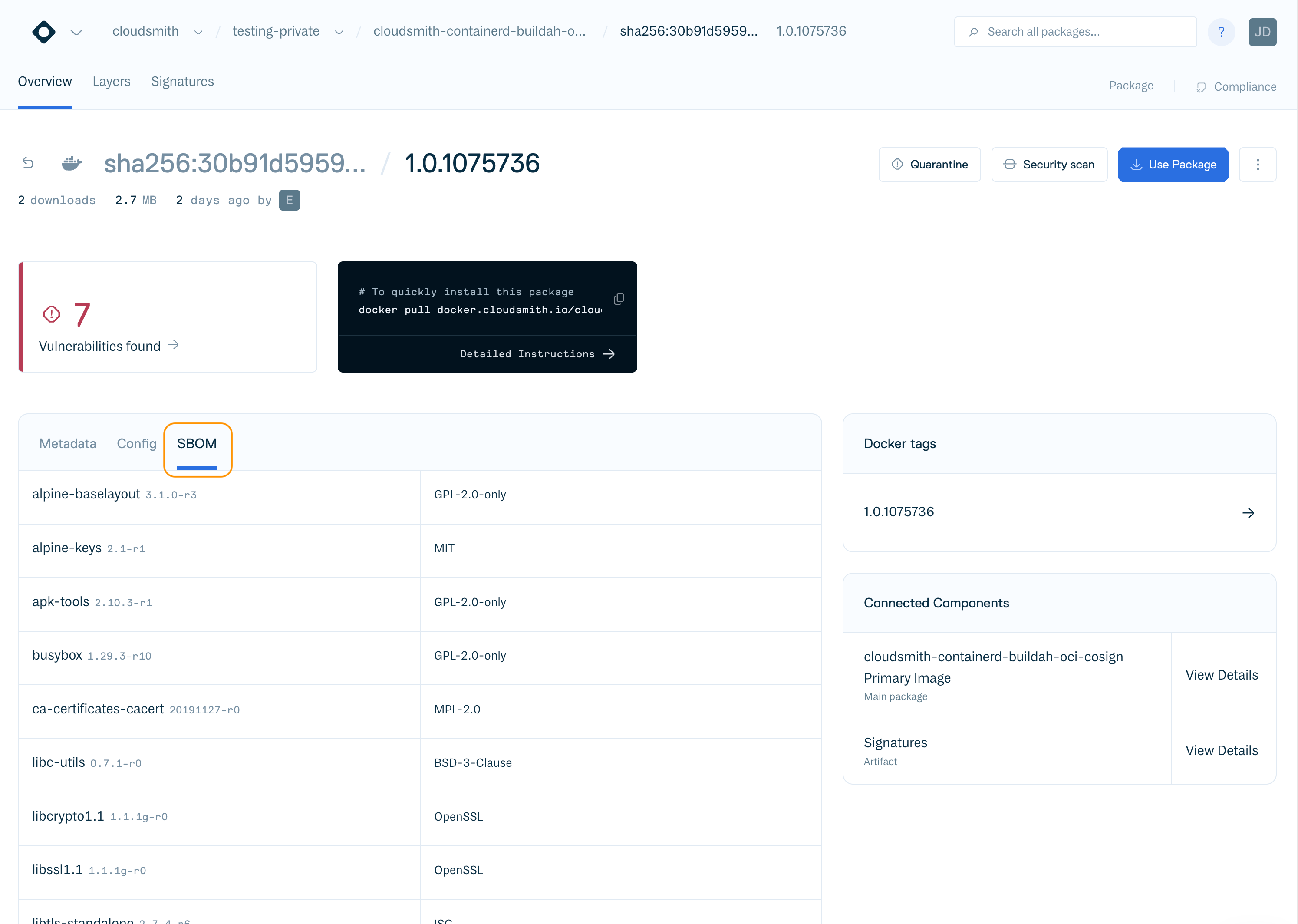Image resolution: width=1298 pixels, height=924 pixels.
Task: Click the download icon in Use Package
Action: click(x=1136, y=165)
